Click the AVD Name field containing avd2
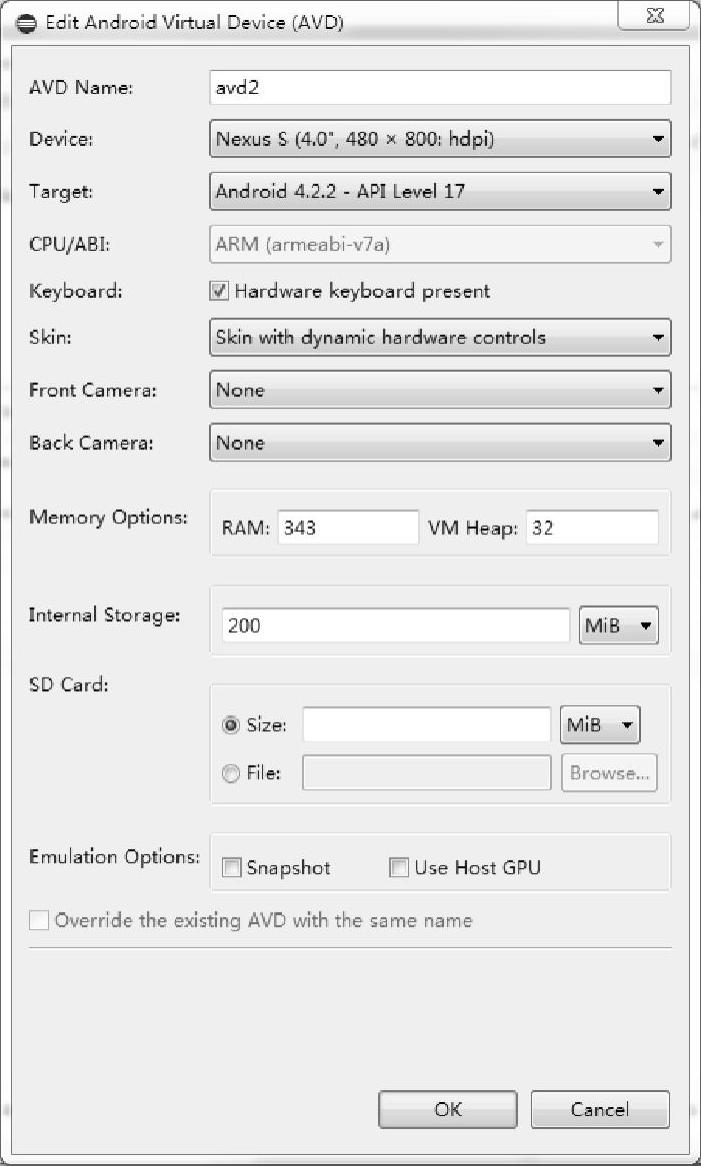Image resolution: width=701 pixels, height=1166 pixels. [440, 88]
